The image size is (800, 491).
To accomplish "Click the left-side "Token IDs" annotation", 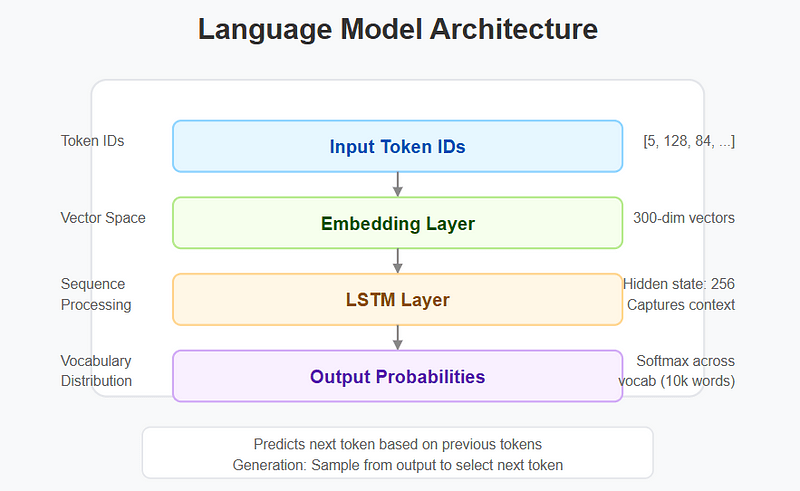I will 93,141.
